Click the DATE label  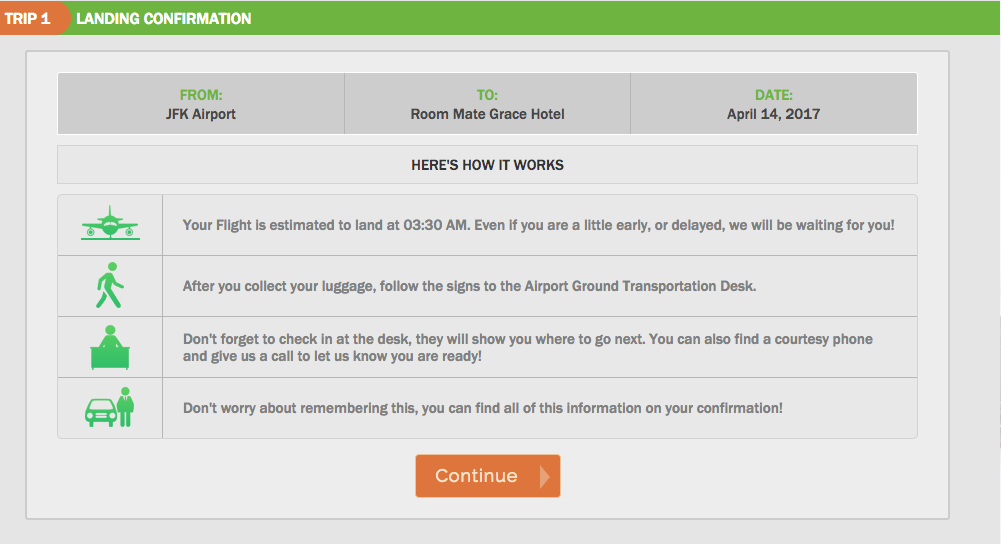pos(774,95)
